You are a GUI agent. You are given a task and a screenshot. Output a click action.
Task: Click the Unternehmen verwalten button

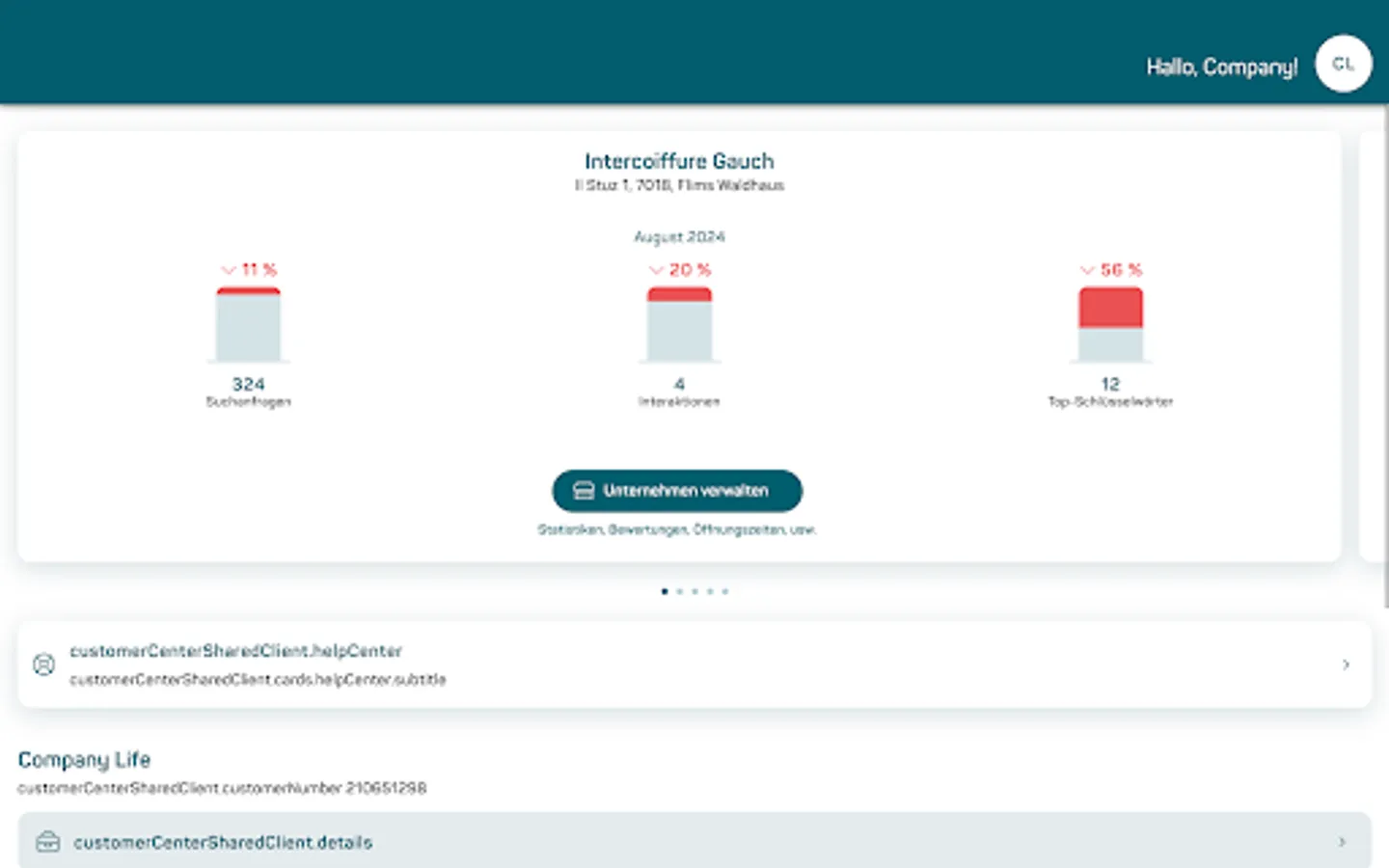coord(677,491)
